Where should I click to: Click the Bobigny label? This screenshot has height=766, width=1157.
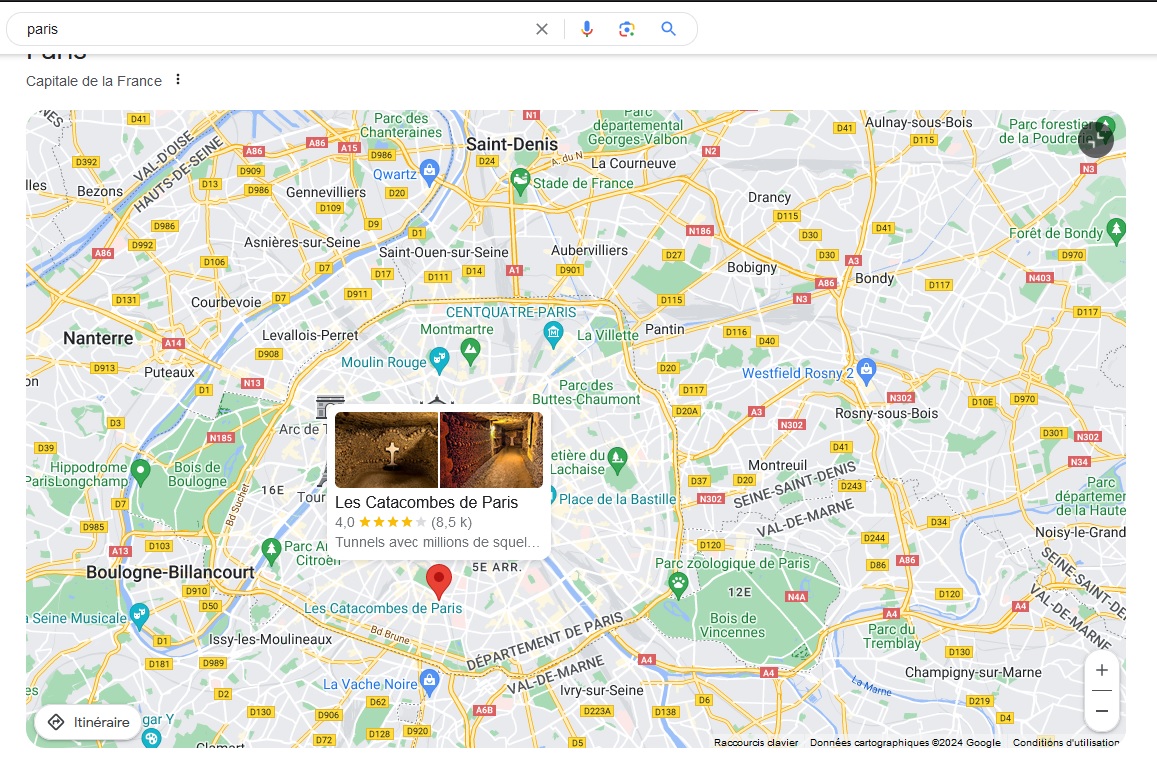click(x=752, y=267)
